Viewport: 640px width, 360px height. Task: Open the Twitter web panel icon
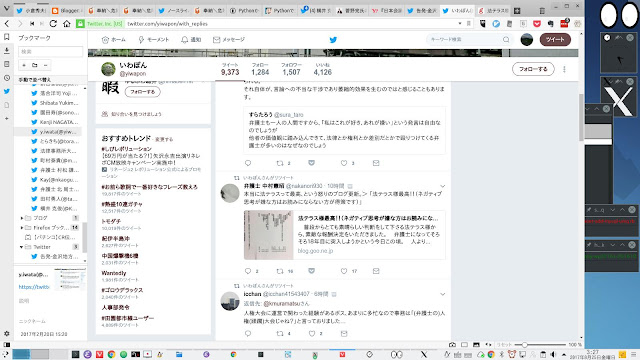pyautogui.click(x=7, y=91)
